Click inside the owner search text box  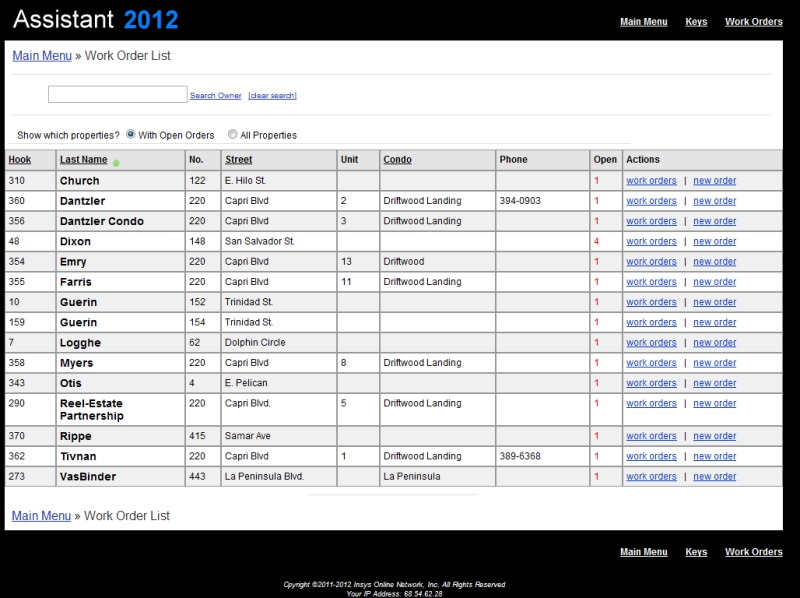[x=117, y=95]
